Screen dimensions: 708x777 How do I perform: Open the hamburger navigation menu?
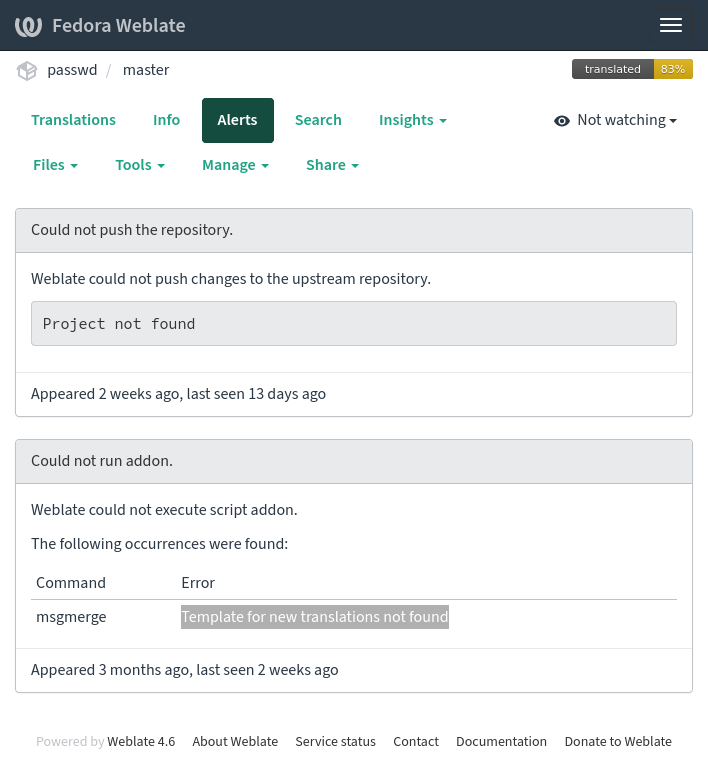click(670, 25)
